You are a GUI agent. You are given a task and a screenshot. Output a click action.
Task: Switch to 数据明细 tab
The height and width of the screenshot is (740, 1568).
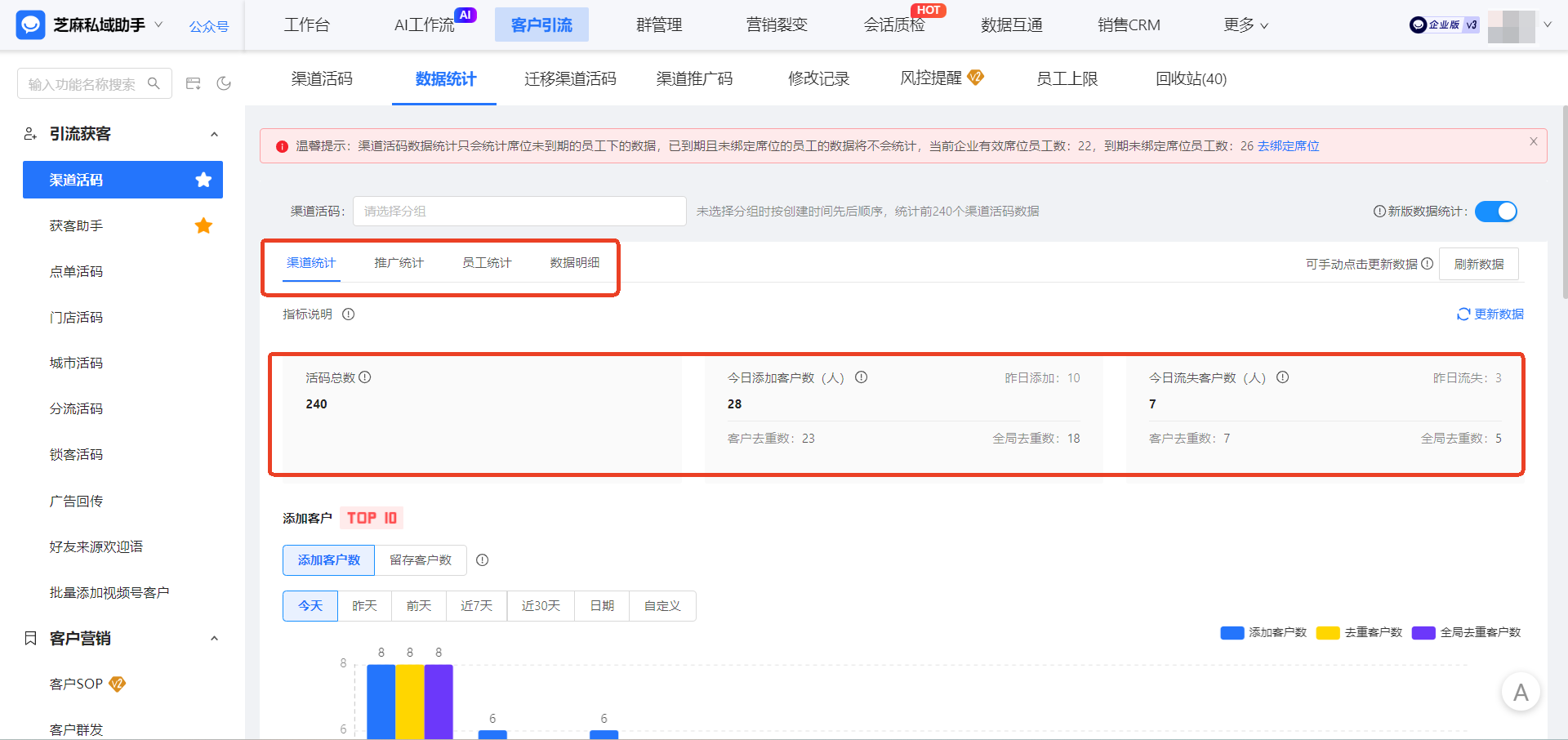coord(574,263)
